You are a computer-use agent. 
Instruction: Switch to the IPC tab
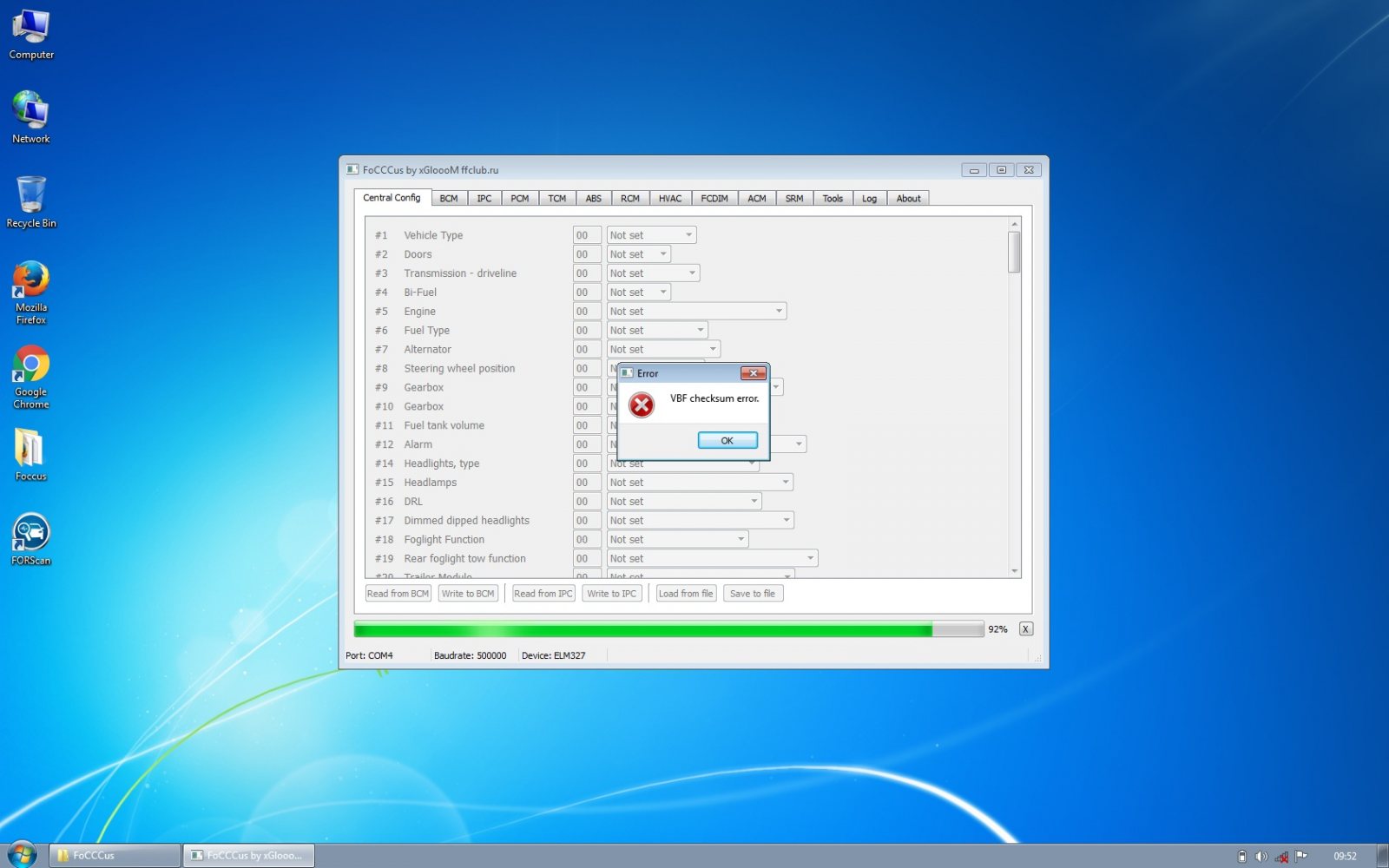click(484, 199)
